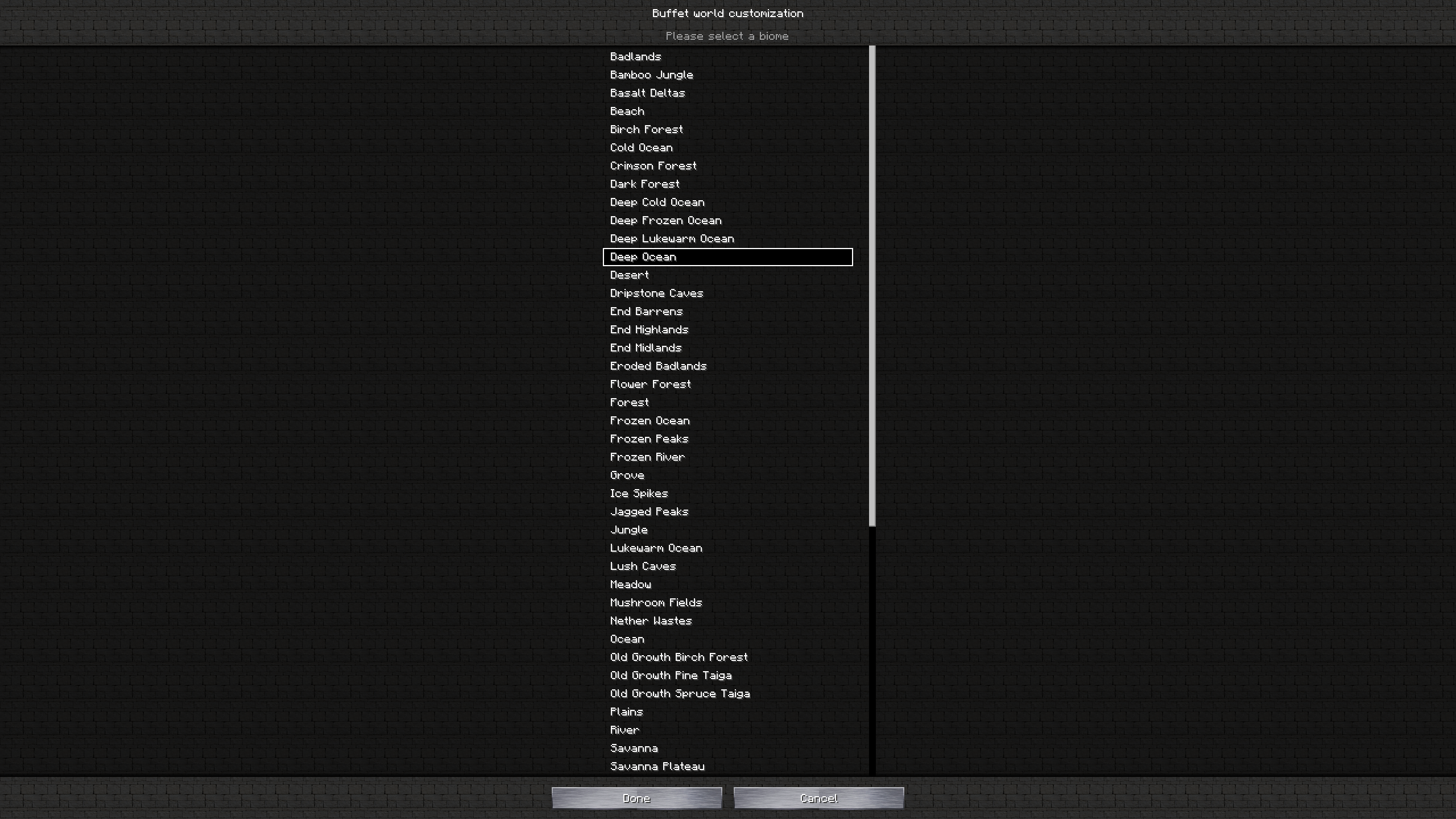Select Nether Wastes from the list

click(x=727, y=621)
